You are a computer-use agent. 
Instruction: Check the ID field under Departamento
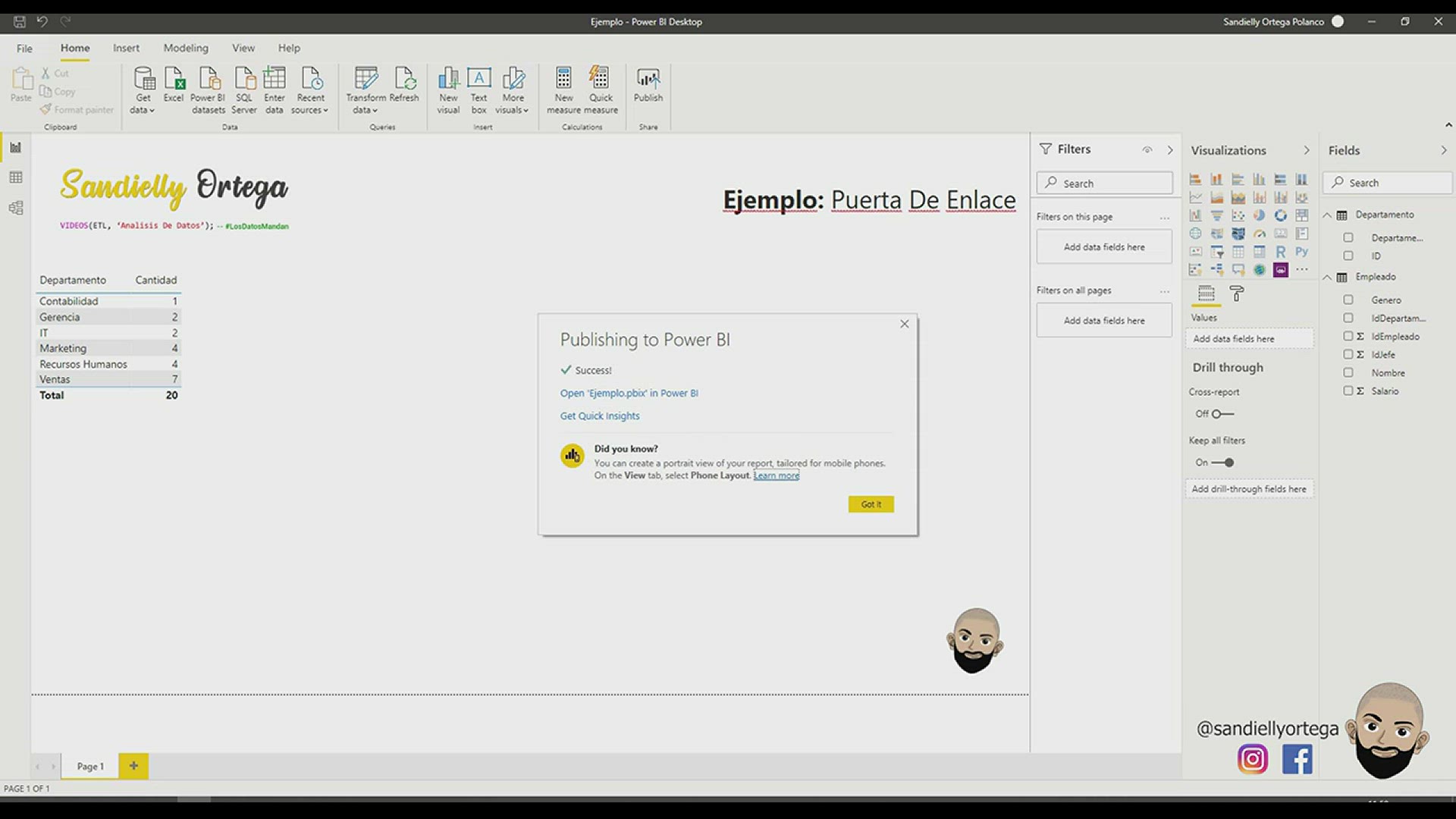pos(1348,256)
